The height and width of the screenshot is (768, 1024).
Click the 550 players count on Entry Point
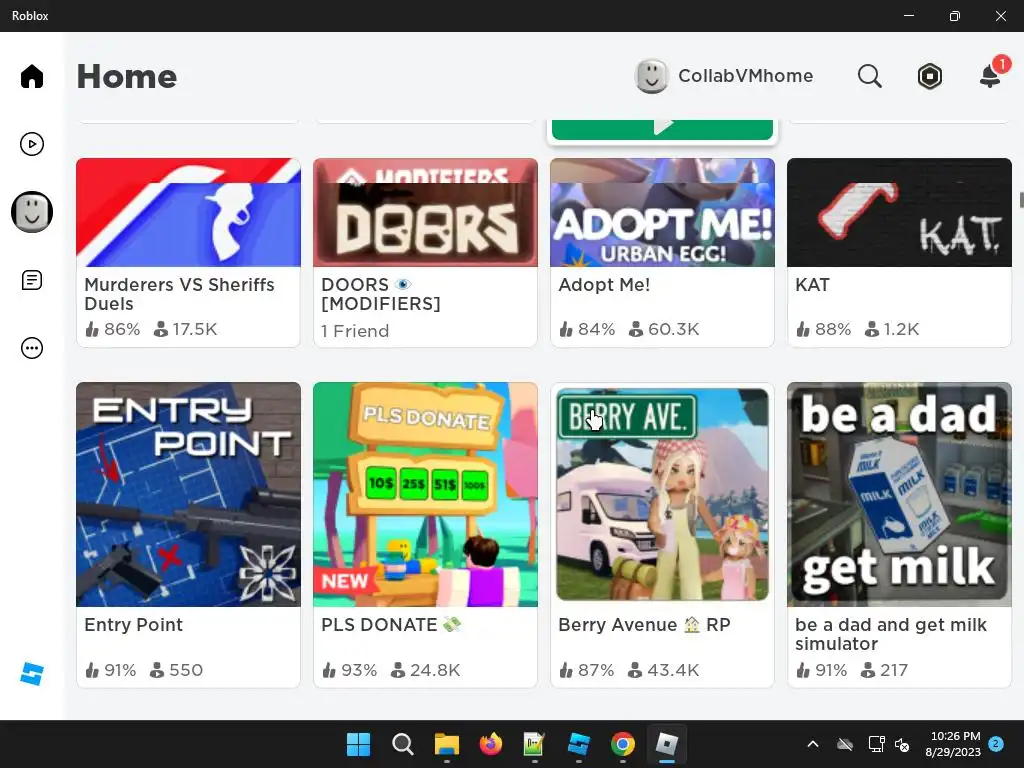[176, 670]
